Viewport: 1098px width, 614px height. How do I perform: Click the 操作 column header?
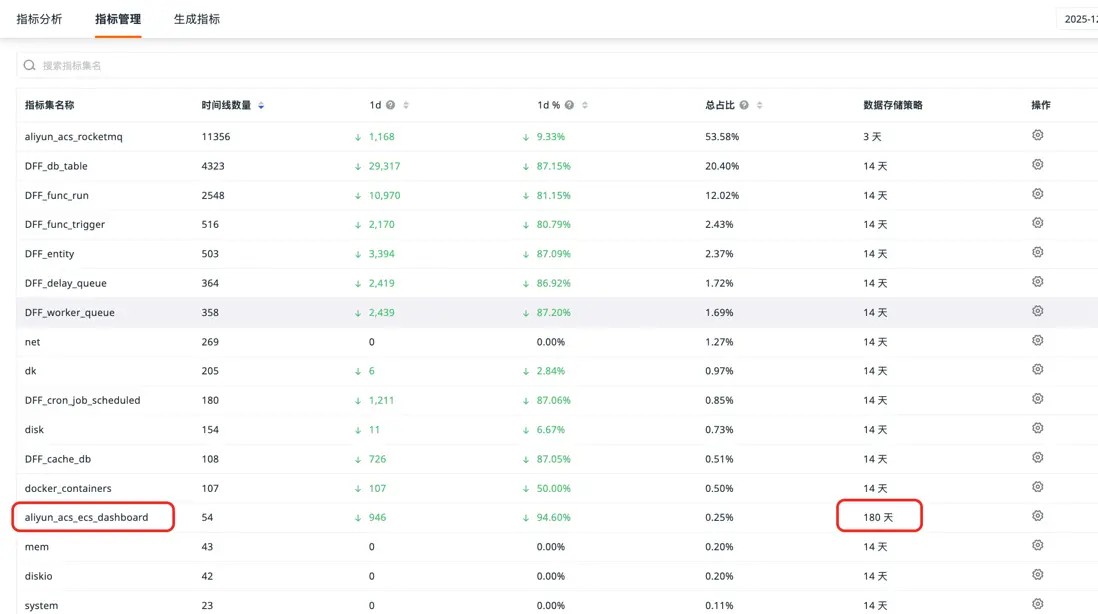pos(1041,105)
